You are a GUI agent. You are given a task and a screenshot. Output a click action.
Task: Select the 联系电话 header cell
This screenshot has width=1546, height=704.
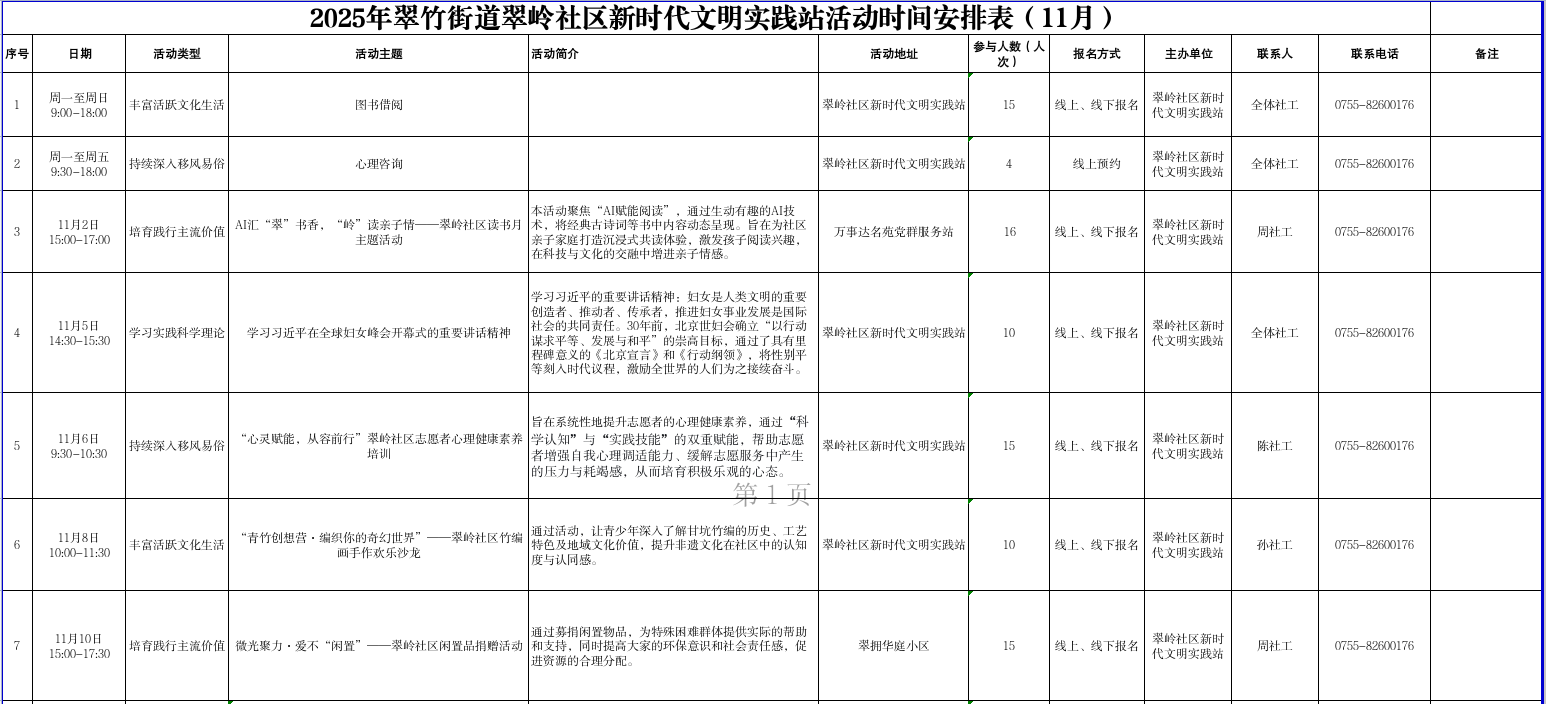(1374, 54)
